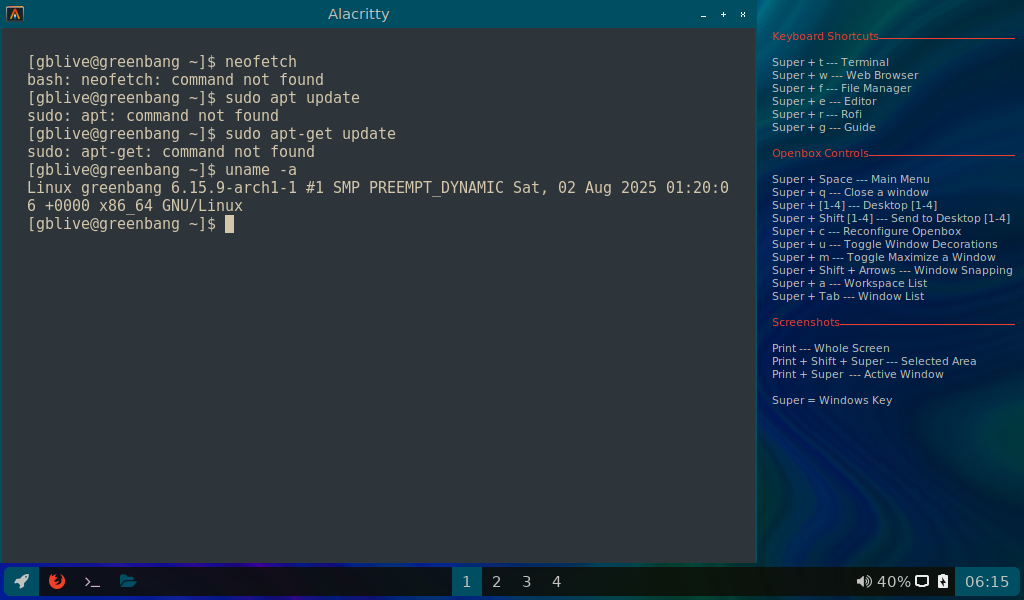This screenshot has width=1024, height=600.
Task: Click 'Super + q --- Close a window' text
Action: pyautogui.click(x=850, y=193)
